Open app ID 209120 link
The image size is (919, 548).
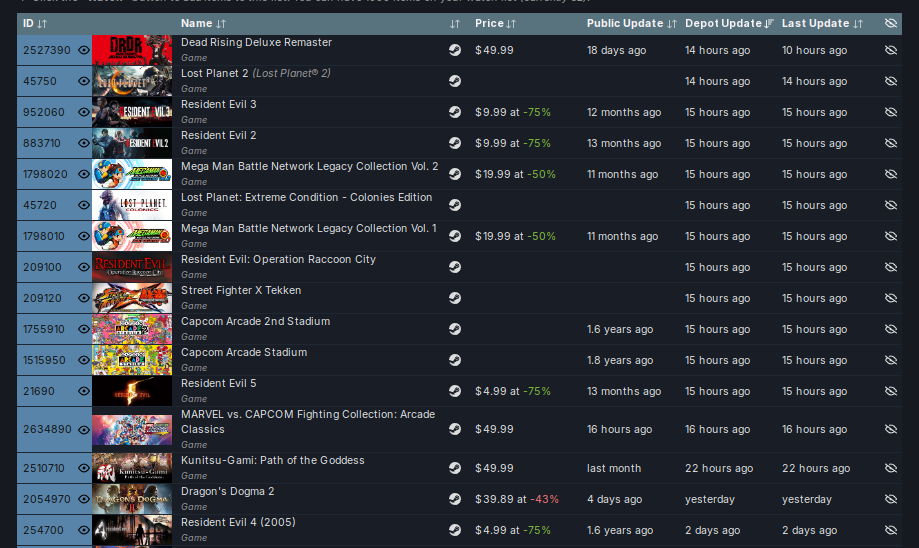[42, 298]
